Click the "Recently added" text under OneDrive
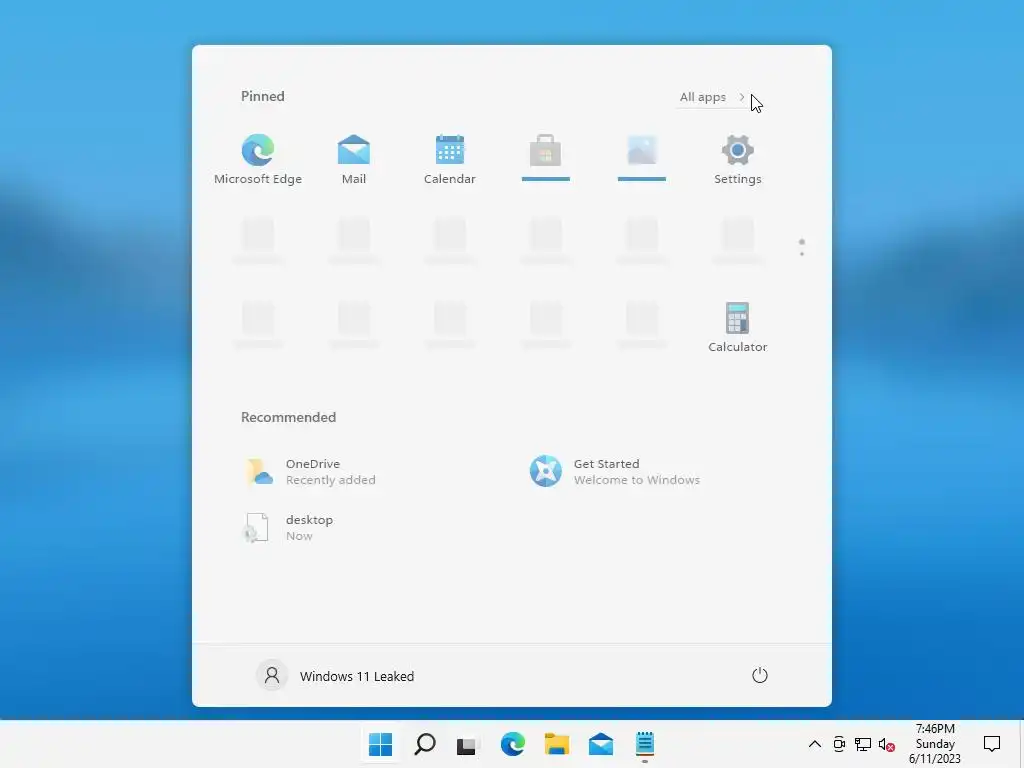The width and height of the screenshot is (1024, 768). click(330, 480)
